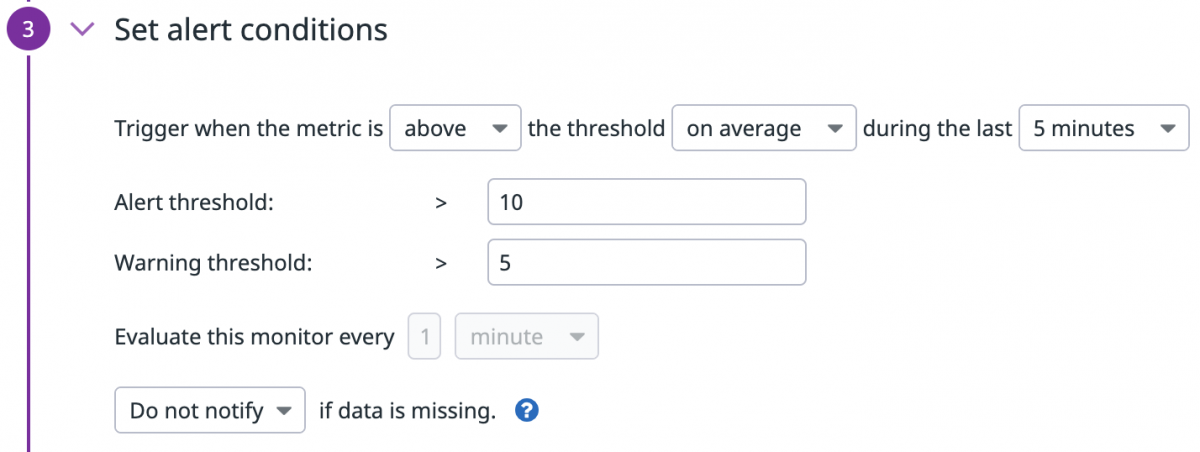Click the Alert threshold input showing 10
The image size is (1200, 452).
(x=646, y=202)
